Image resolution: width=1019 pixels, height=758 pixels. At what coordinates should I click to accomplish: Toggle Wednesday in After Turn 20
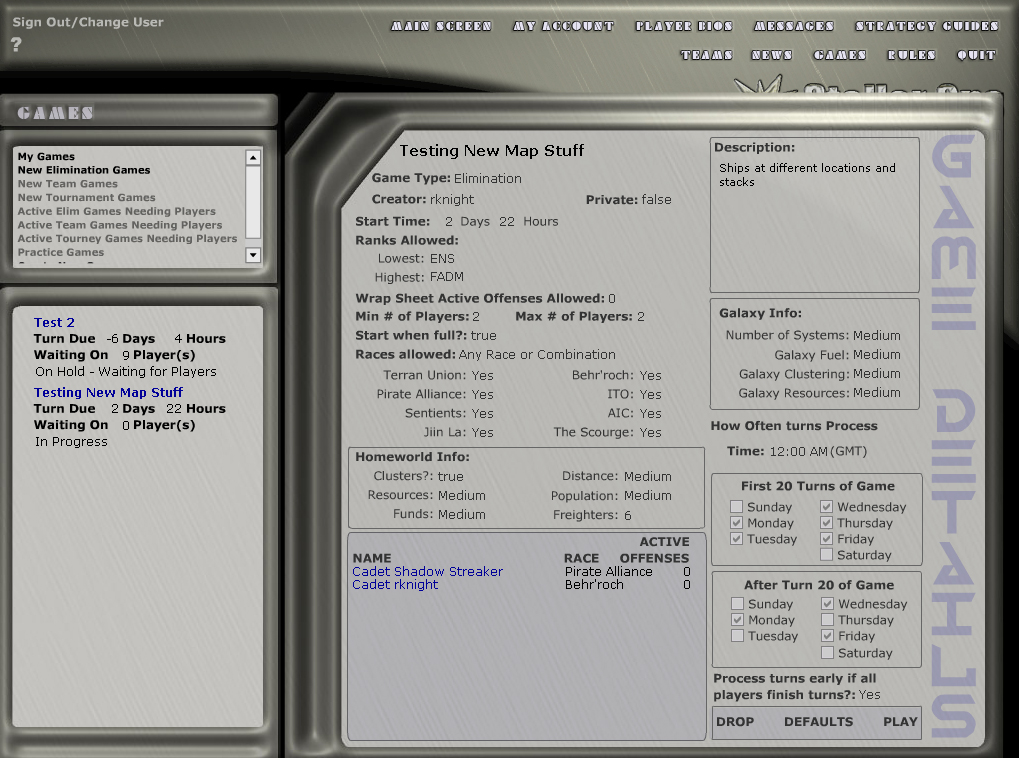click(827, 604)
